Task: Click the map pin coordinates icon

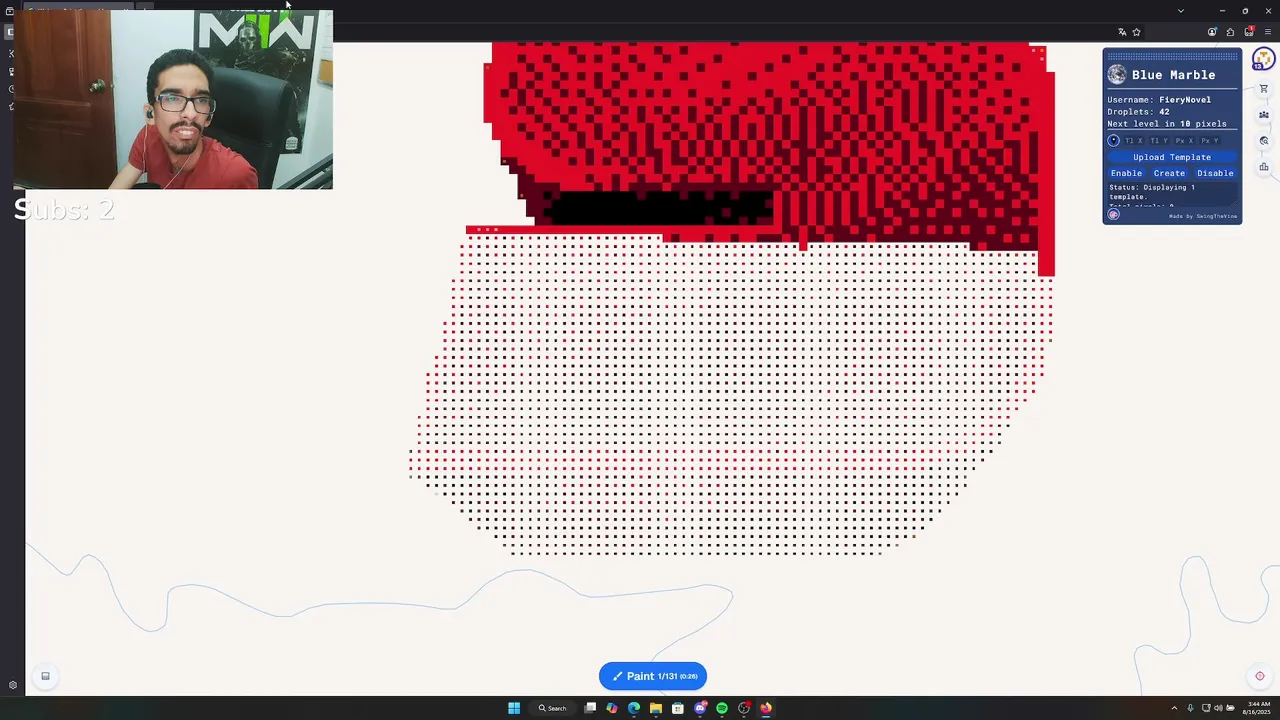Action: [1113, 140]
